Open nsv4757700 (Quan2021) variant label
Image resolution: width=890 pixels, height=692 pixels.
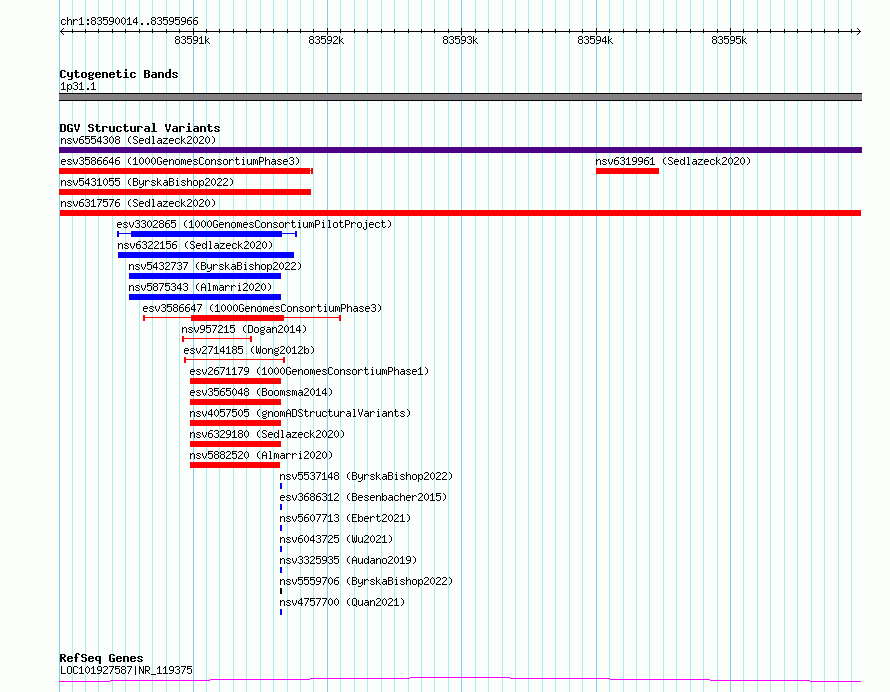342,602
